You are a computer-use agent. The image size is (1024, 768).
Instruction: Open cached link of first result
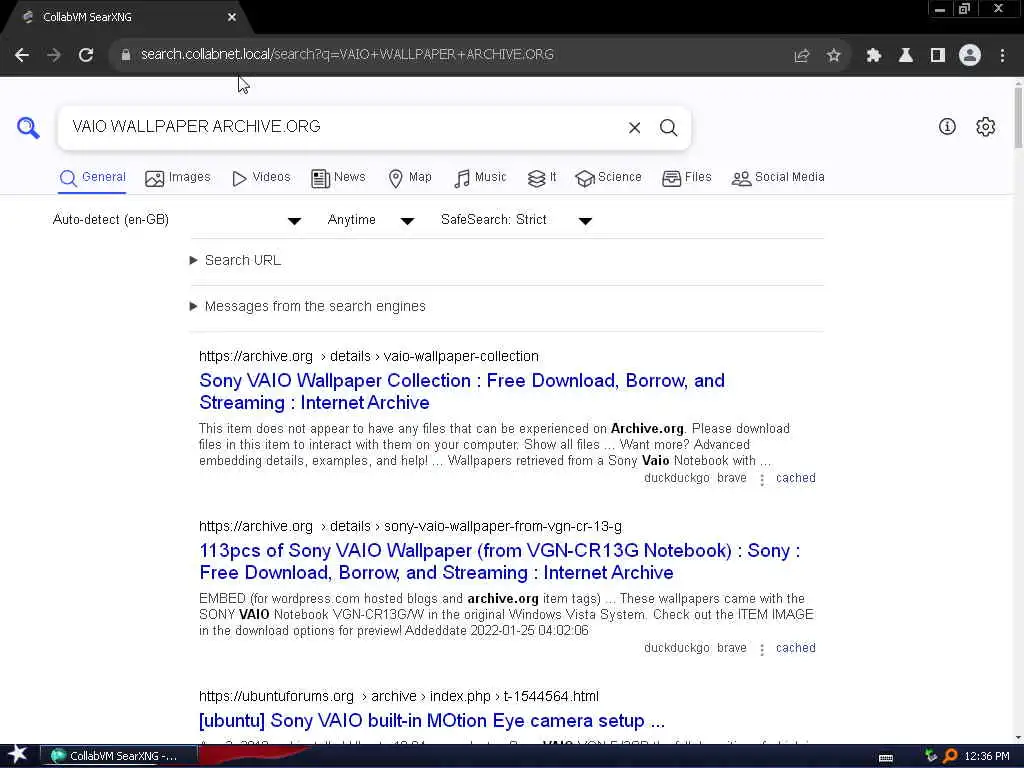(795, 478)
